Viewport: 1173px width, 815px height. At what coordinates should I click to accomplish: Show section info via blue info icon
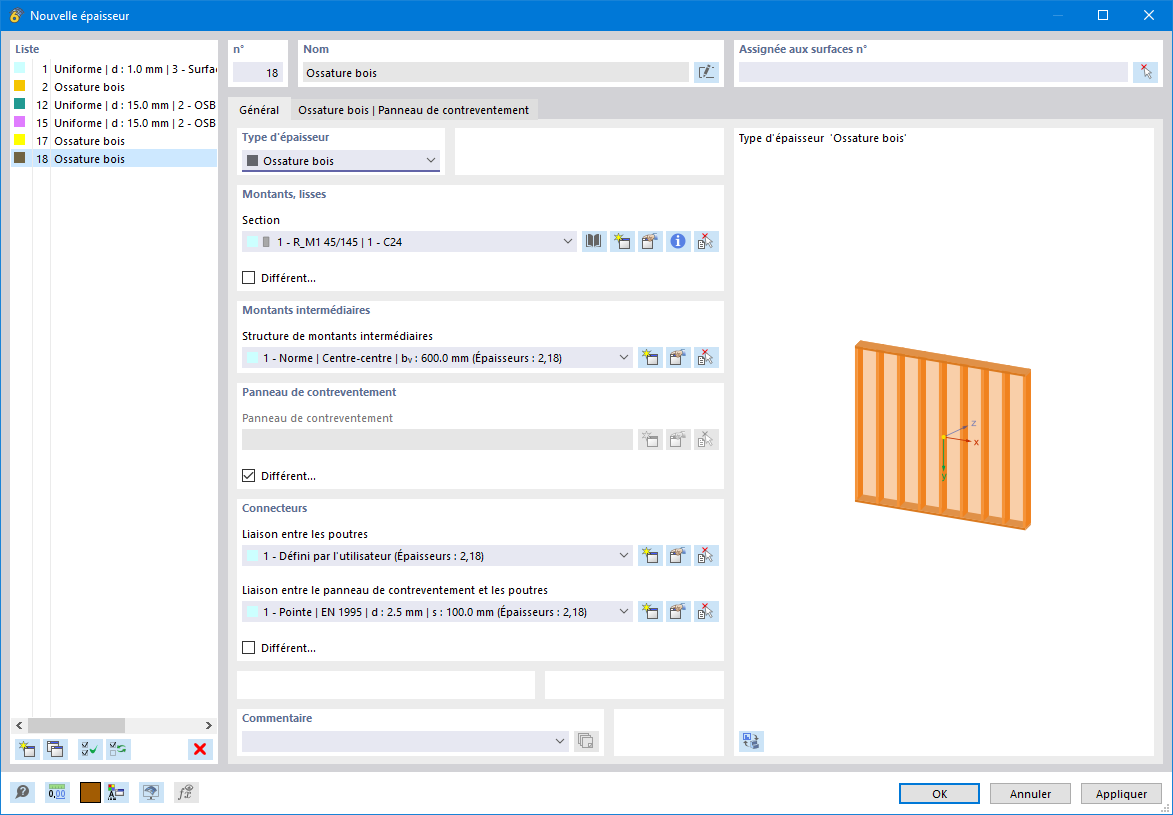tap(678, 242)
